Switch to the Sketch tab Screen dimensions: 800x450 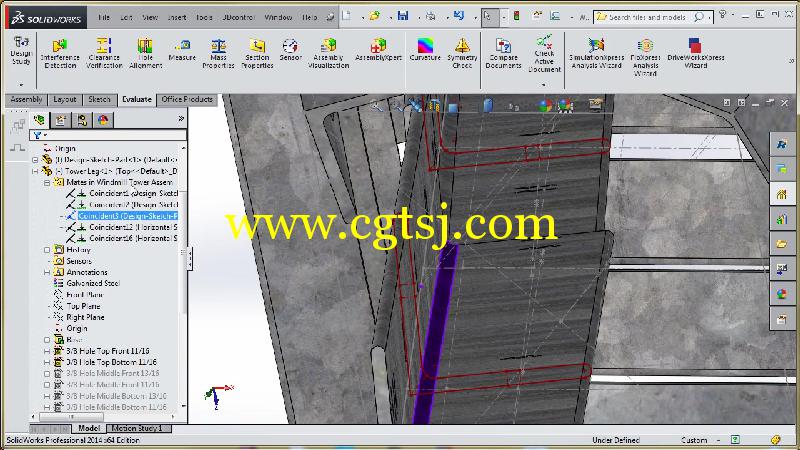click(99, 99)
